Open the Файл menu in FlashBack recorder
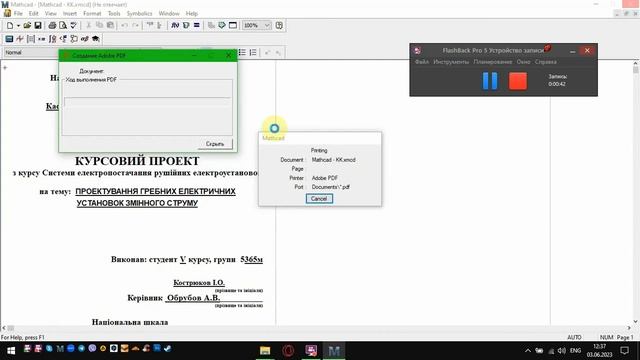Screen dimensions: 640x360 pyautogui.click(x=422, y=62)
